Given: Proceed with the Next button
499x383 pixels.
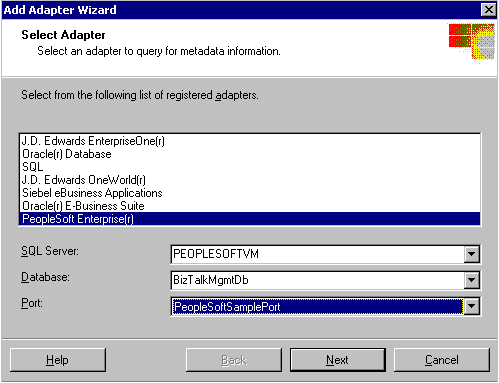Looking at the screenshot, I should 338,360.
